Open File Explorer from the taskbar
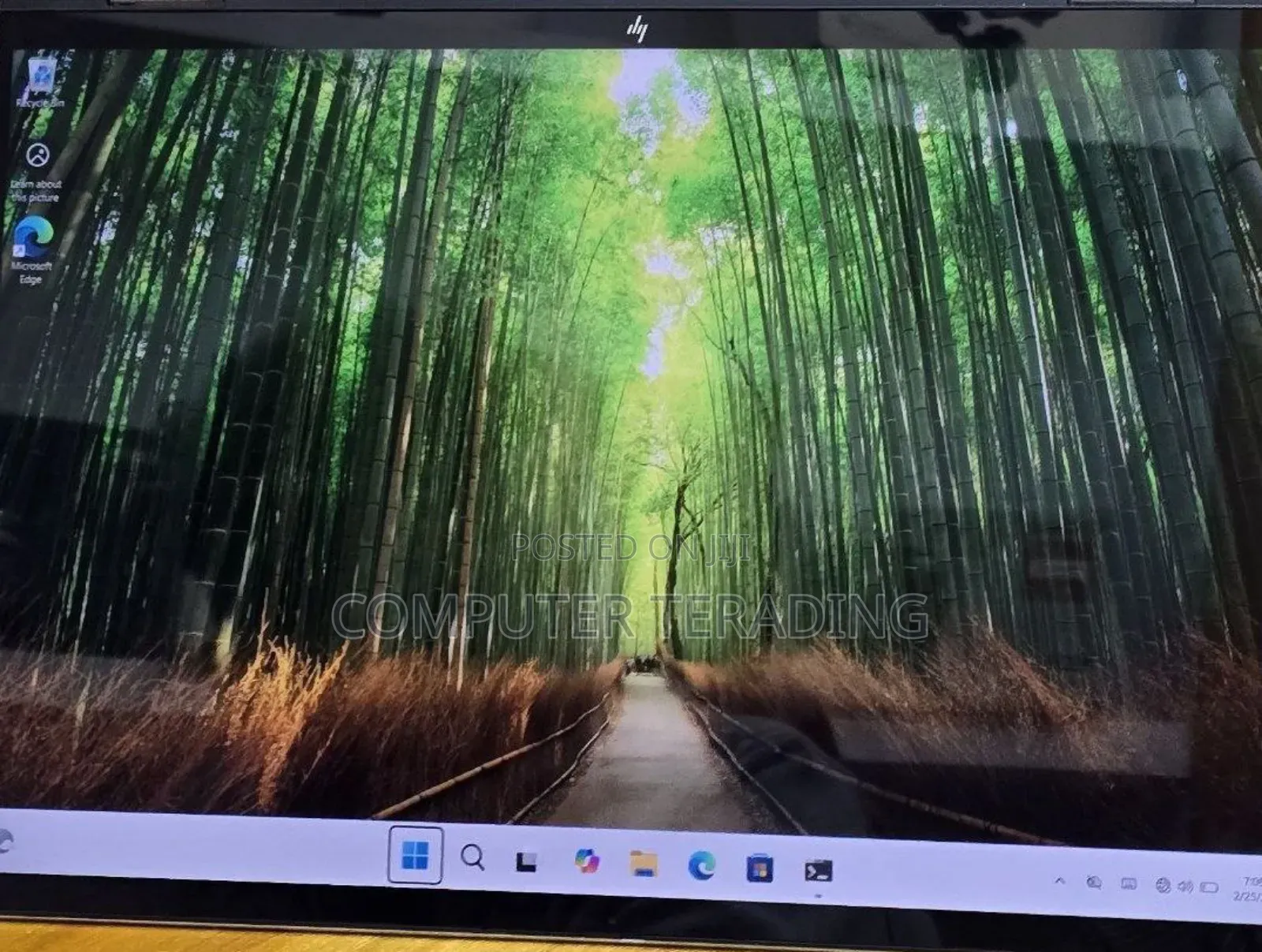The width and height of the screenshot is (1262, 952). [x=644, y=864]
